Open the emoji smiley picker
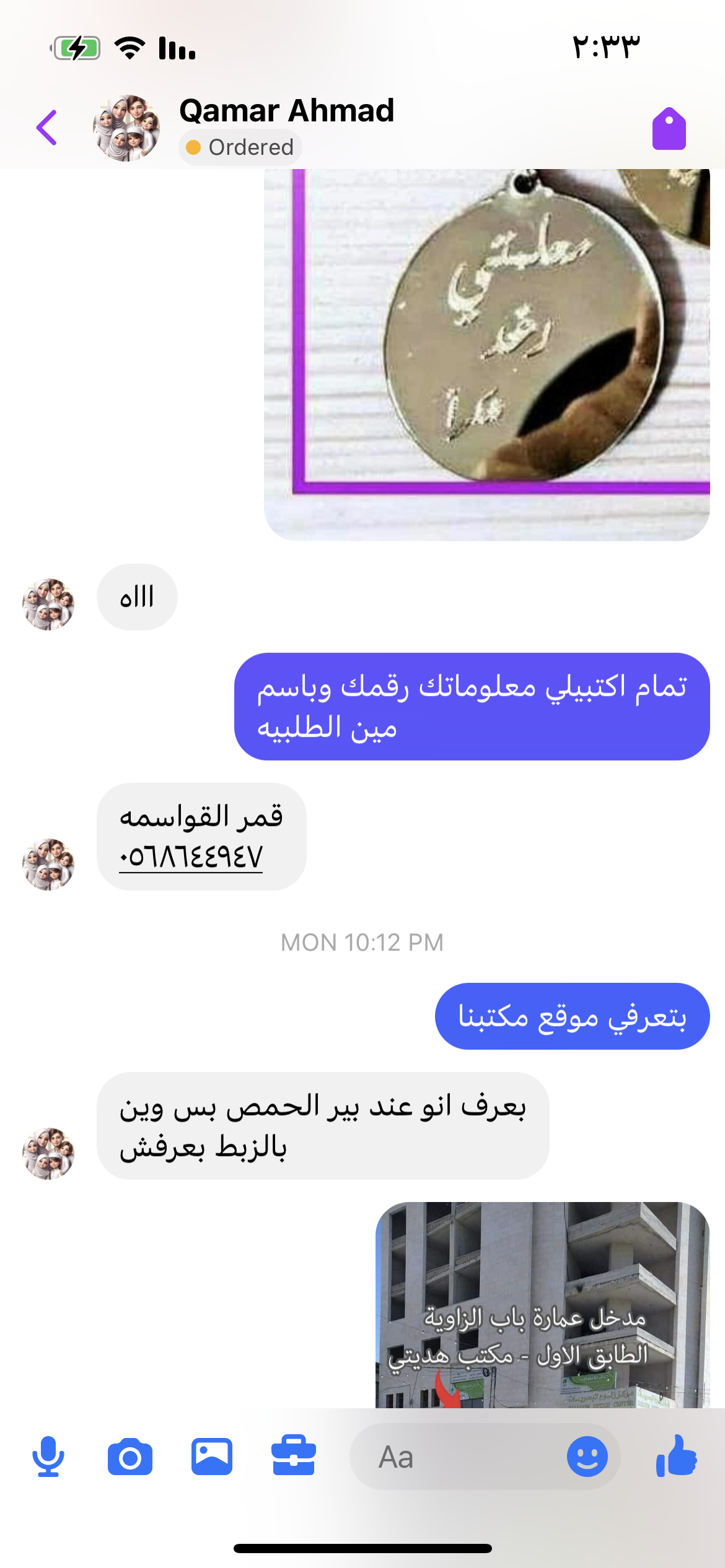The height and width of the screenshot is (1568, 725). click(x=587, y=1457)
